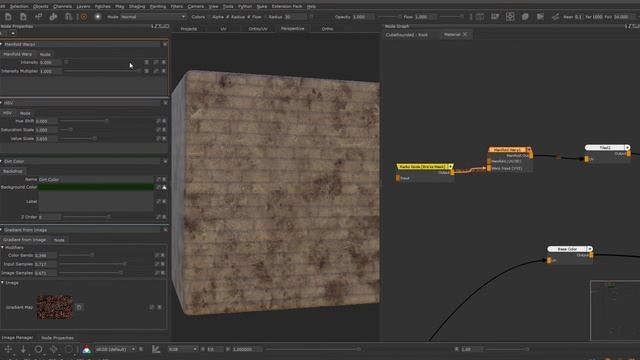Image resolution: width=640 pixels, height=360 pixels.
Task: Open the Image Manager tab
Action: point(18,338)
